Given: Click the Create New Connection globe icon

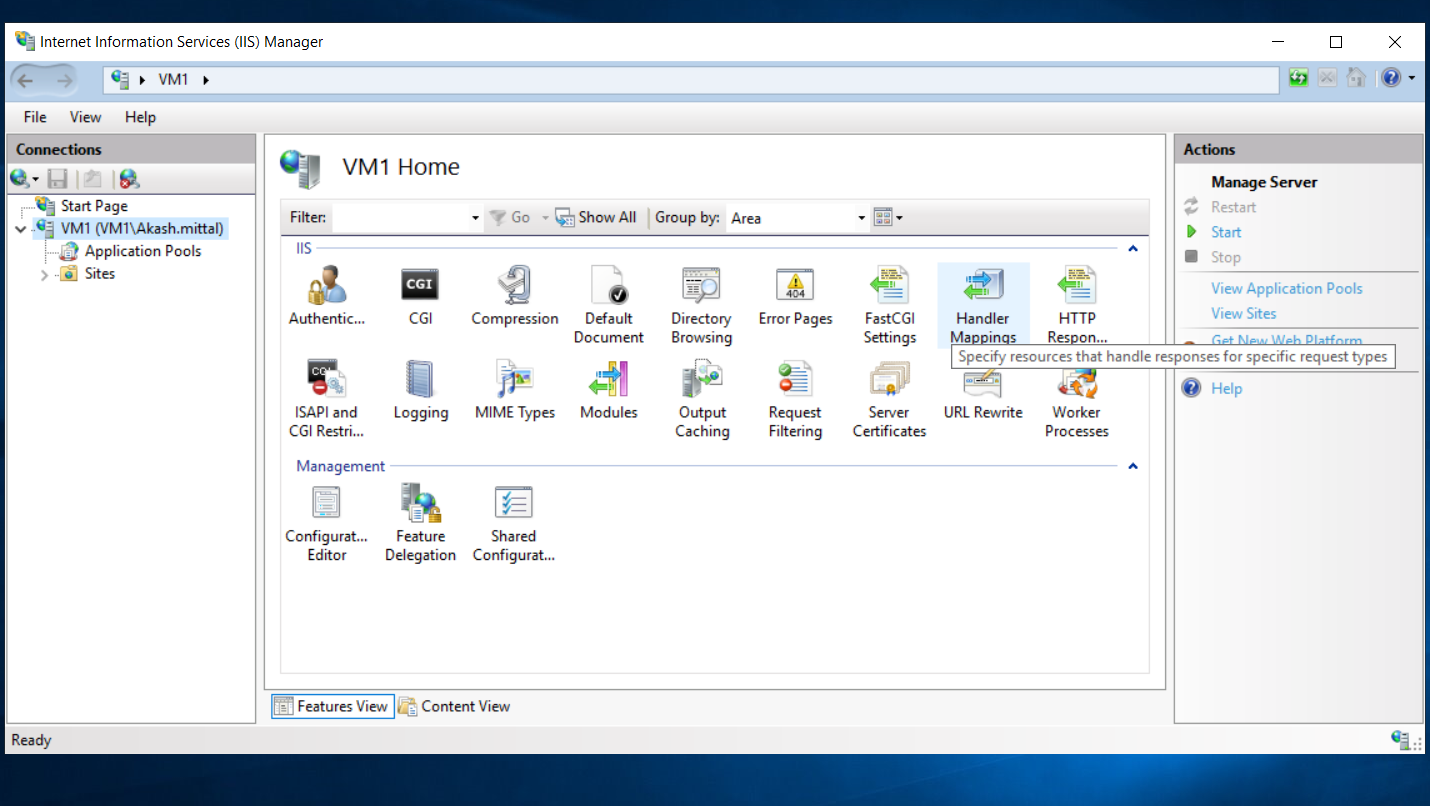Looking at the screenshot, I should (20, 179).
